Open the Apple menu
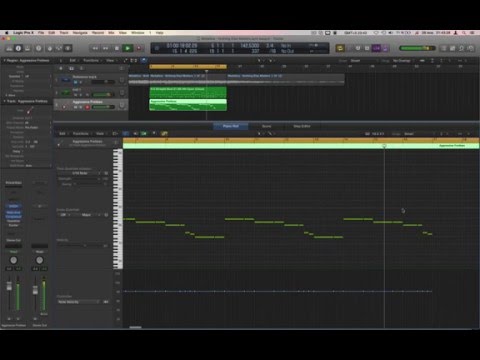480x360 pixels. pyautogui.click(x=6, y=33)
